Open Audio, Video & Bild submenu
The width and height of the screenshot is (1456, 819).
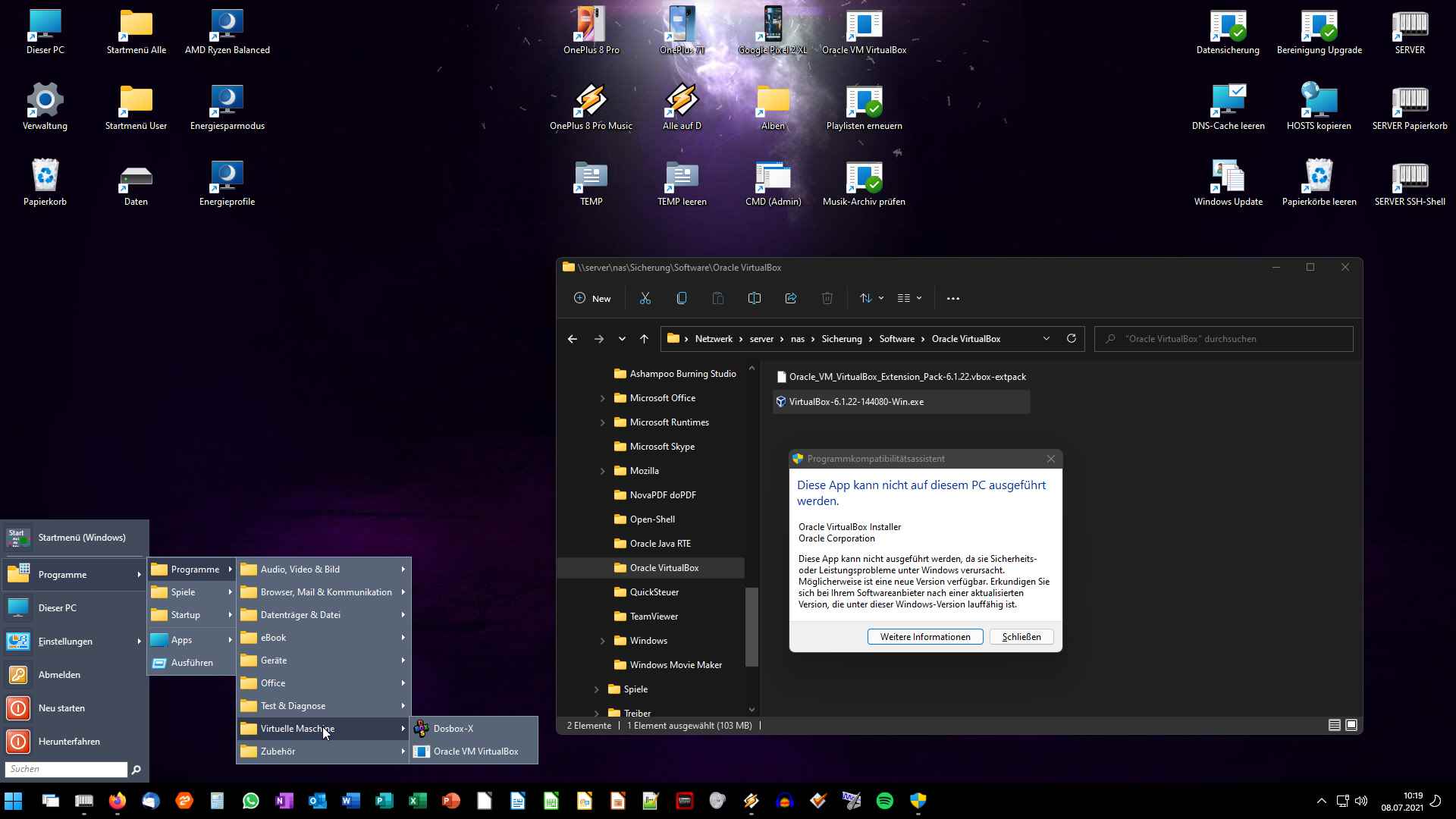324,570
